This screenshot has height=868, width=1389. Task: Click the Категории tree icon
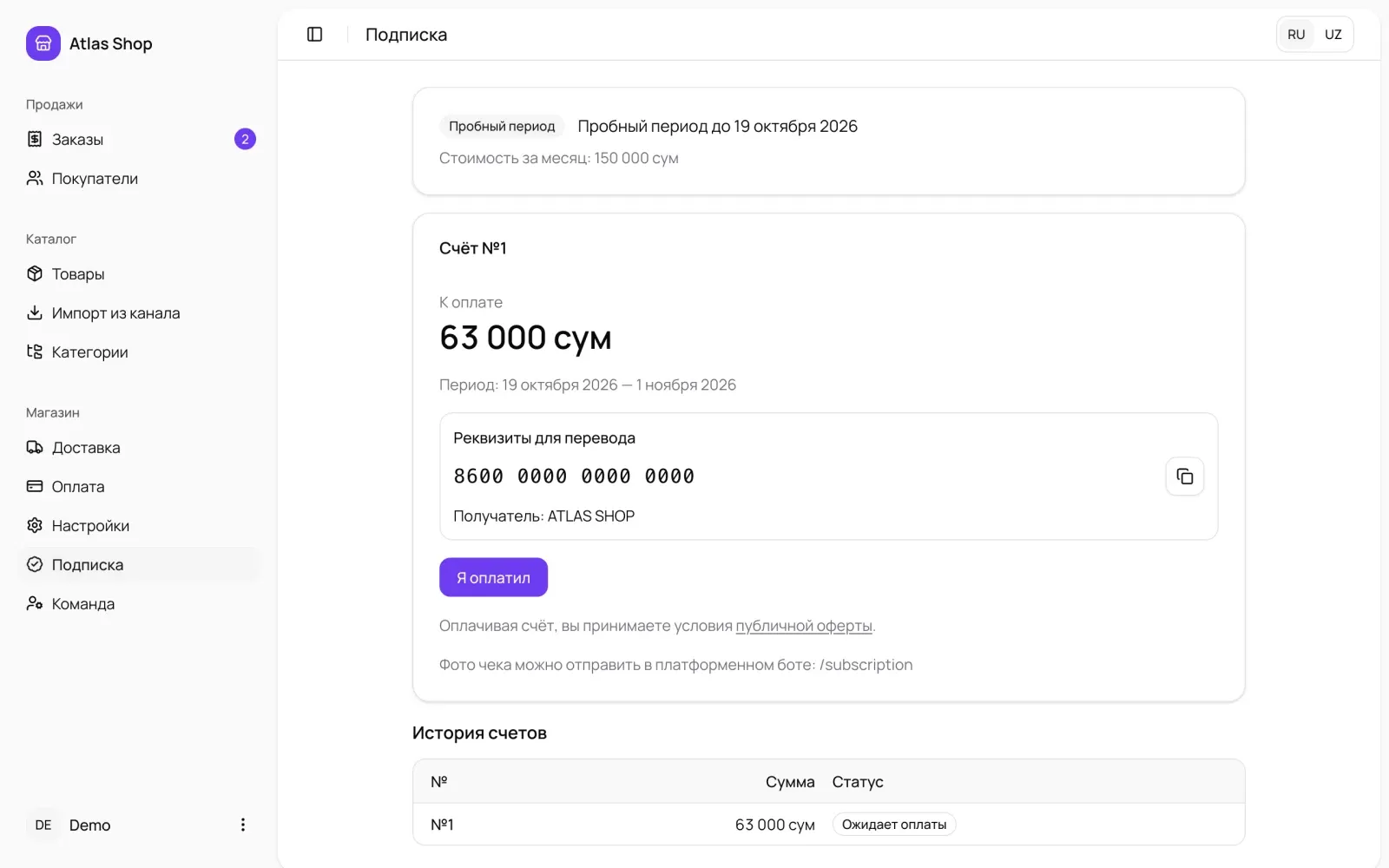(35, 352)
